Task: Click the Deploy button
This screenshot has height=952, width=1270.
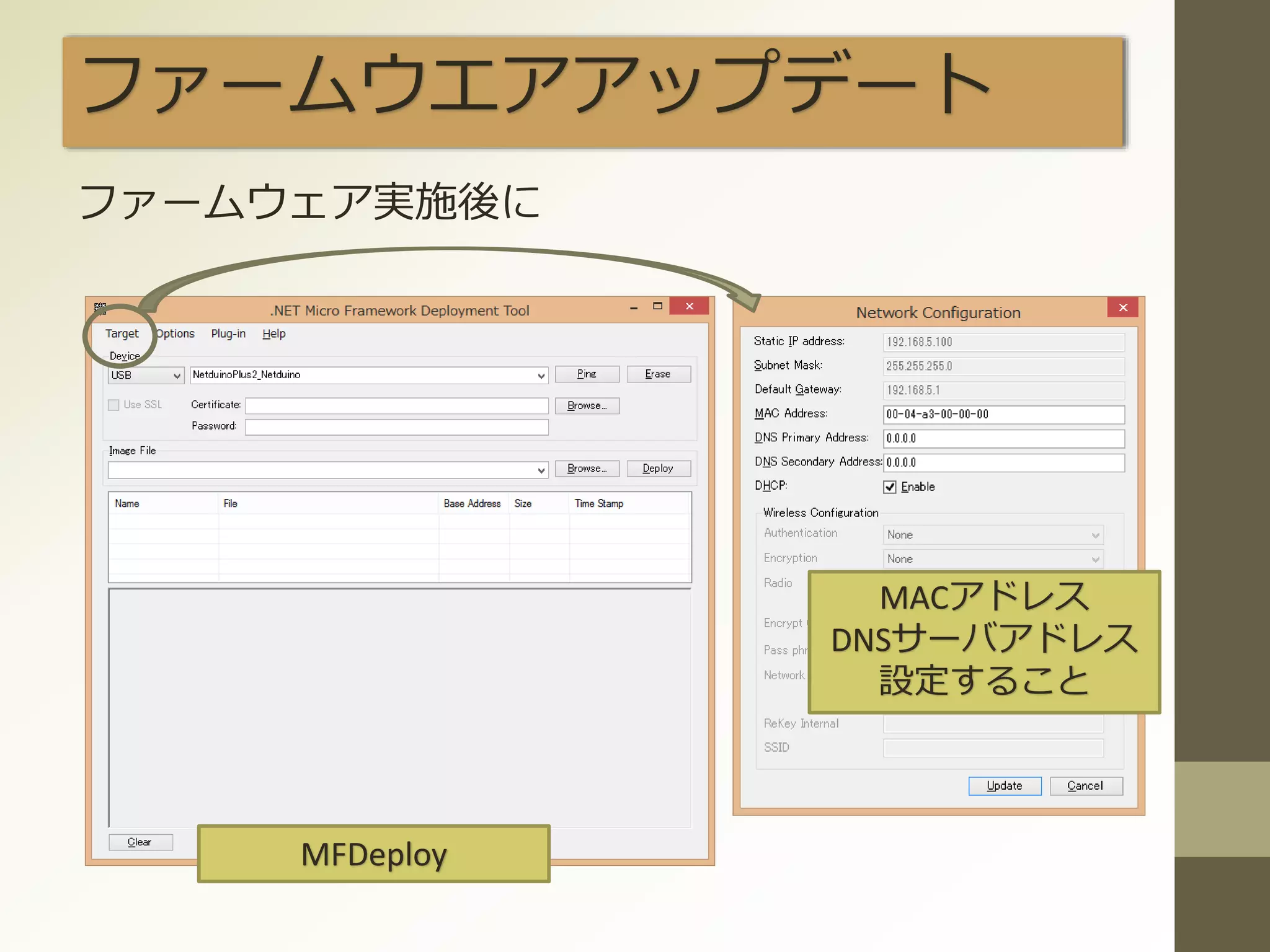Action: 658,469
